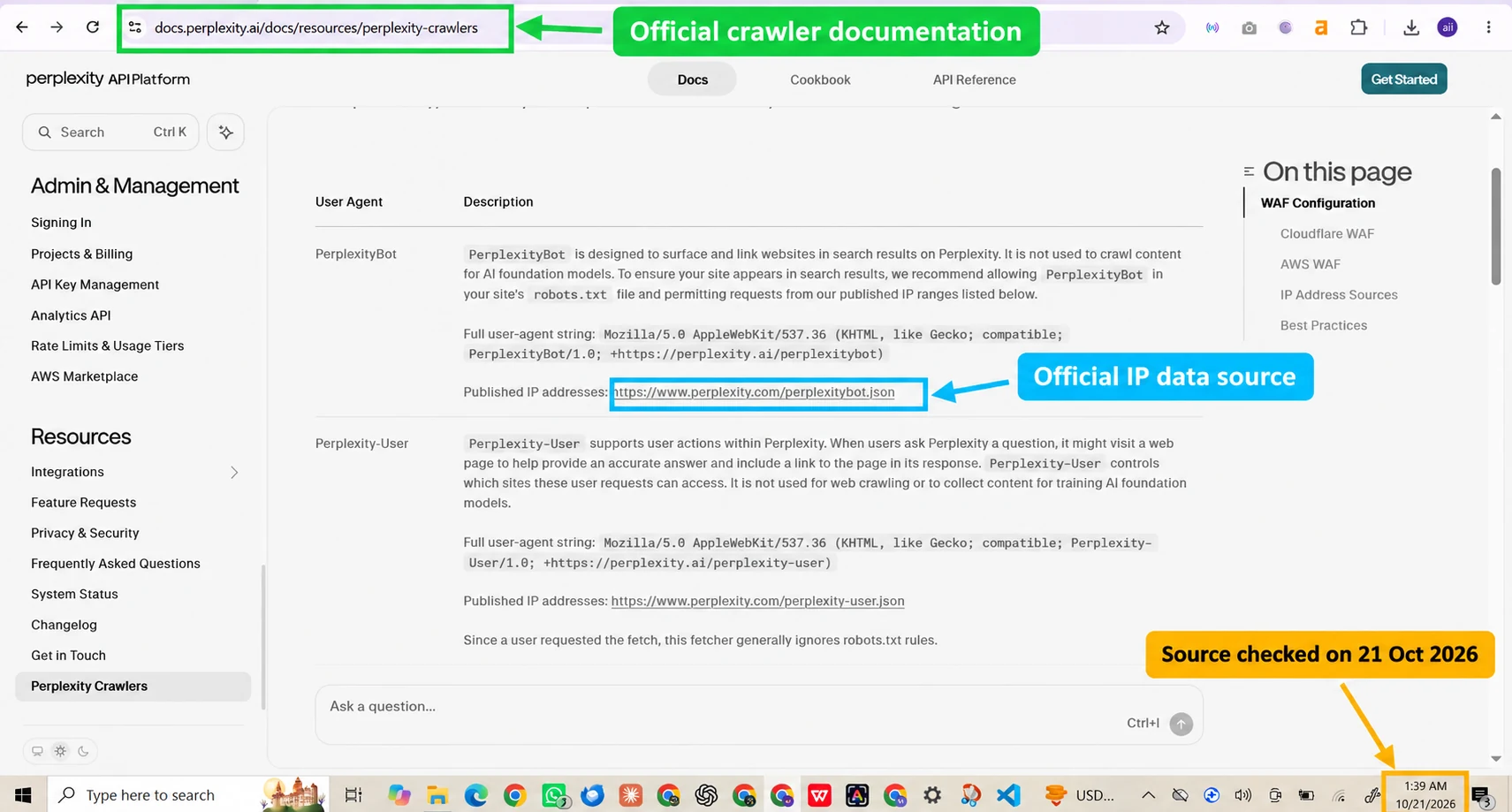
Task: Switch to the Docs tab
Action: [692, 80]
